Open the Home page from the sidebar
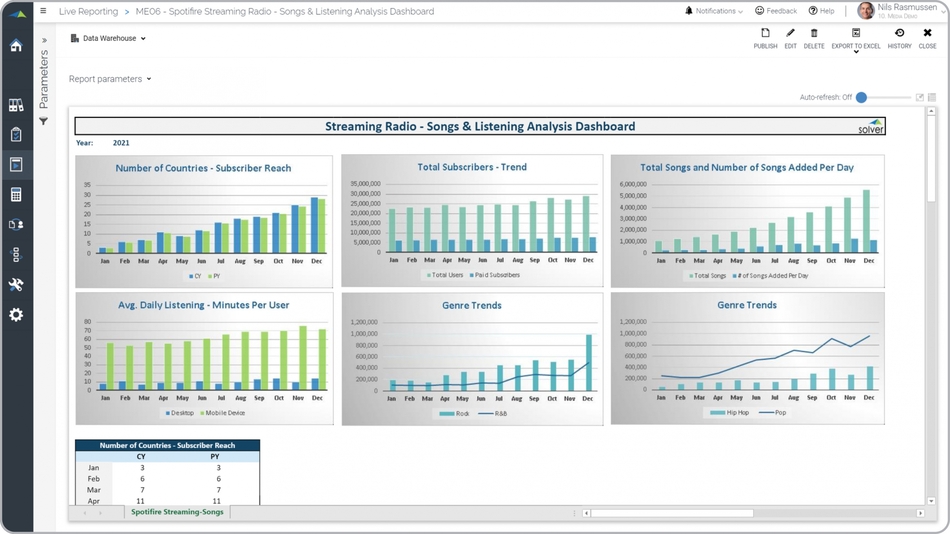950x534 pixels. tap(16, 46)
